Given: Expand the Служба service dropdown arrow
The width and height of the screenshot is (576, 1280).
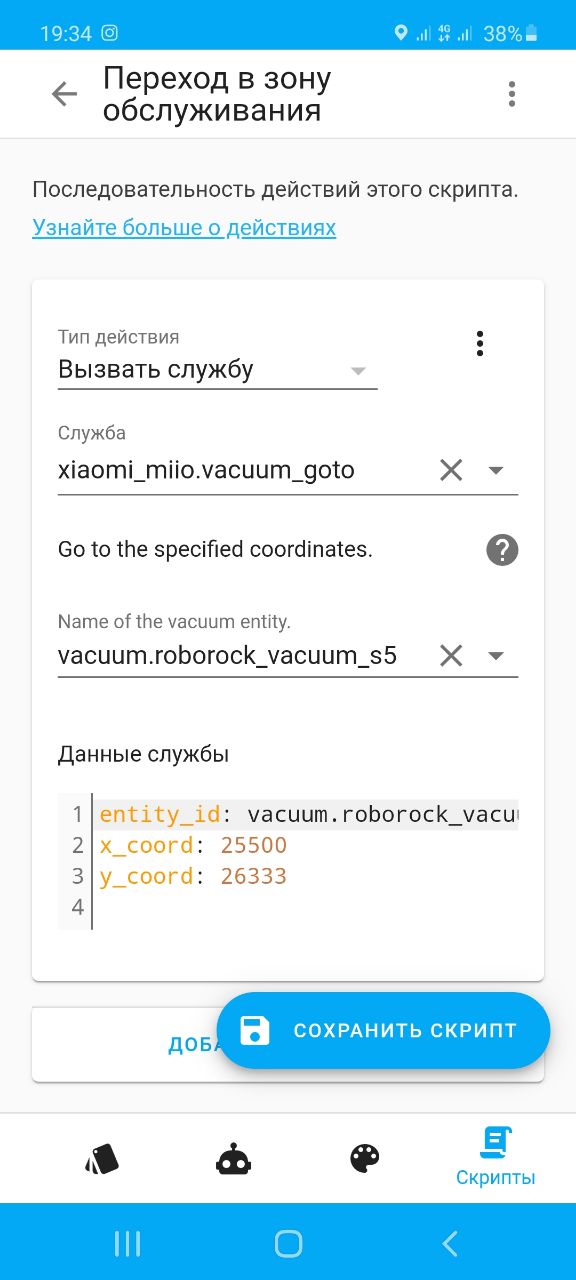Looking at the screenshot, I should pos(496,470).
